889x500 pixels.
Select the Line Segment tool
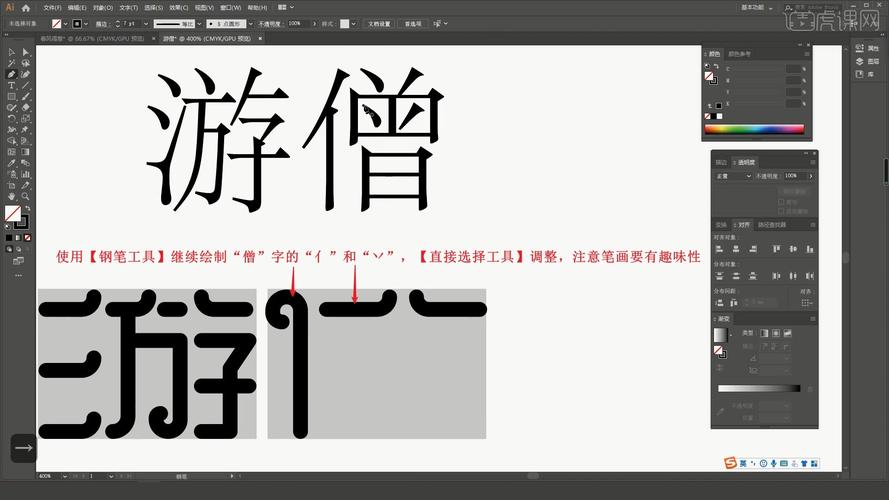coord(26,85)
